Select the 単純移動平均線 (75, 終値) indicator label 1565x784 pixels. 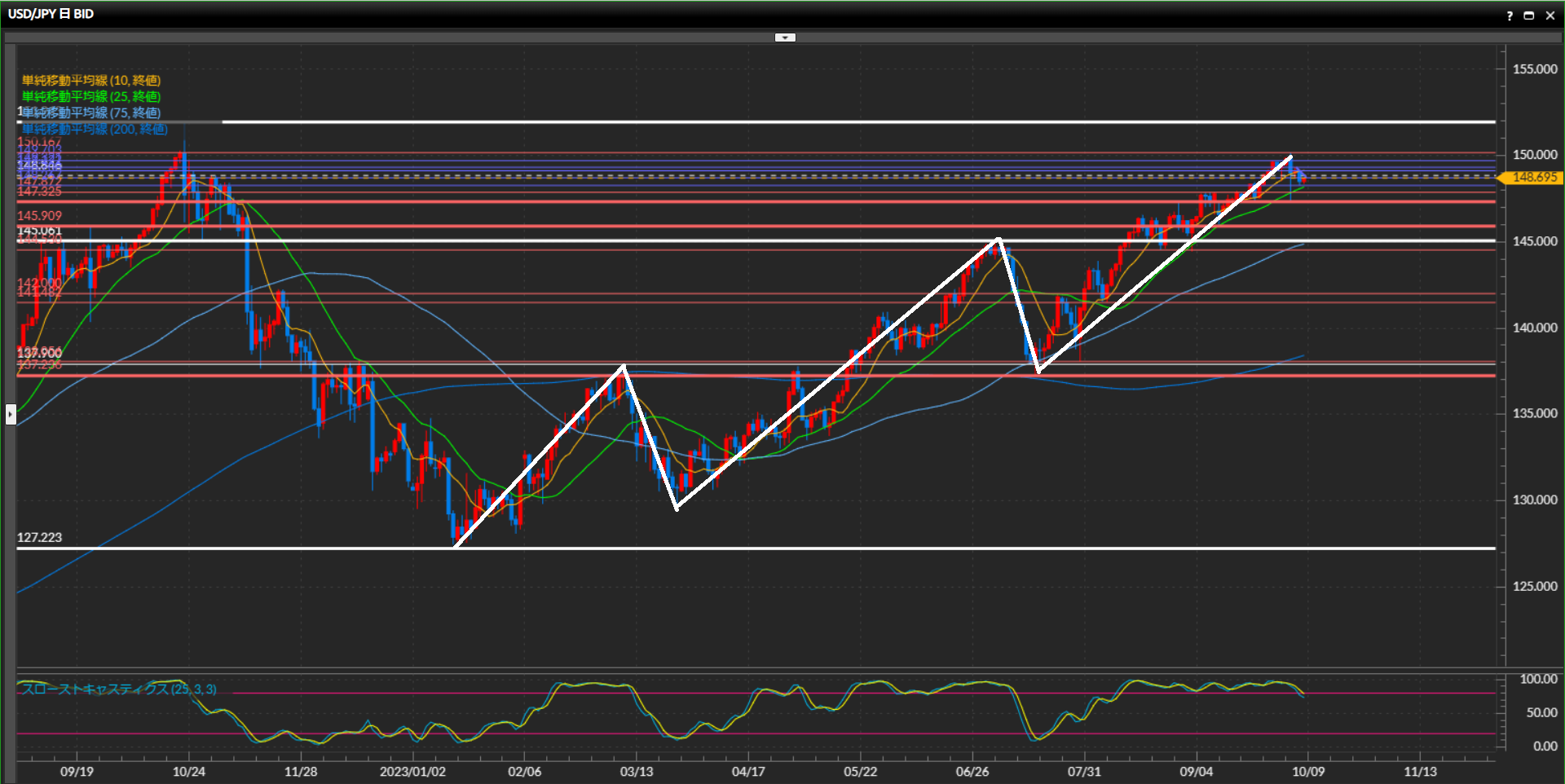pyautogui.click(x=90, y=112)
